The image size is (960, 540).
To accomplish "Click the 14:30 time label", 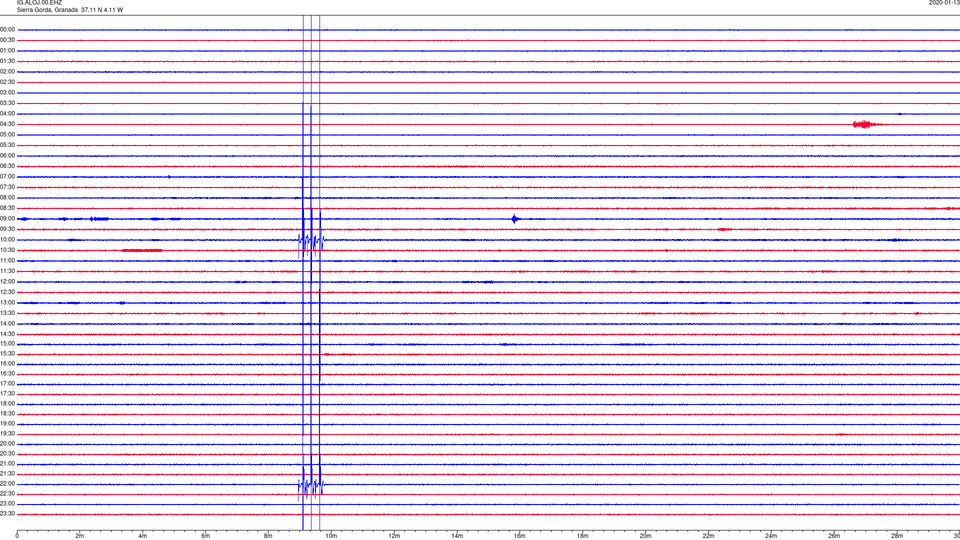I will (7, 334).
